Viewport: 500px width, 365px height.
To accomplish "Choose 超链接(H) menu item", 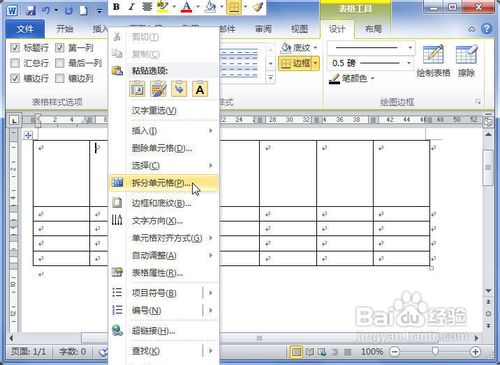I will [x=164, y=331].
